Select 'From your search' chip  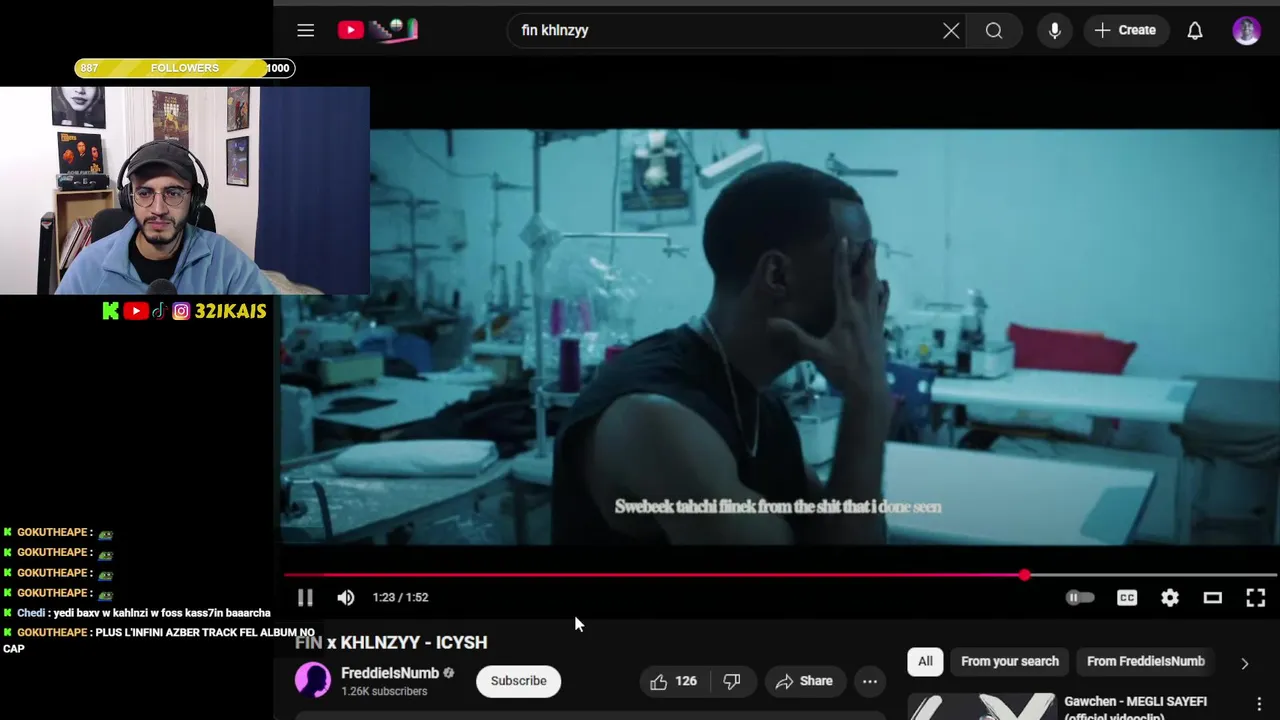pyautogui.click(x=1010, y=661)
